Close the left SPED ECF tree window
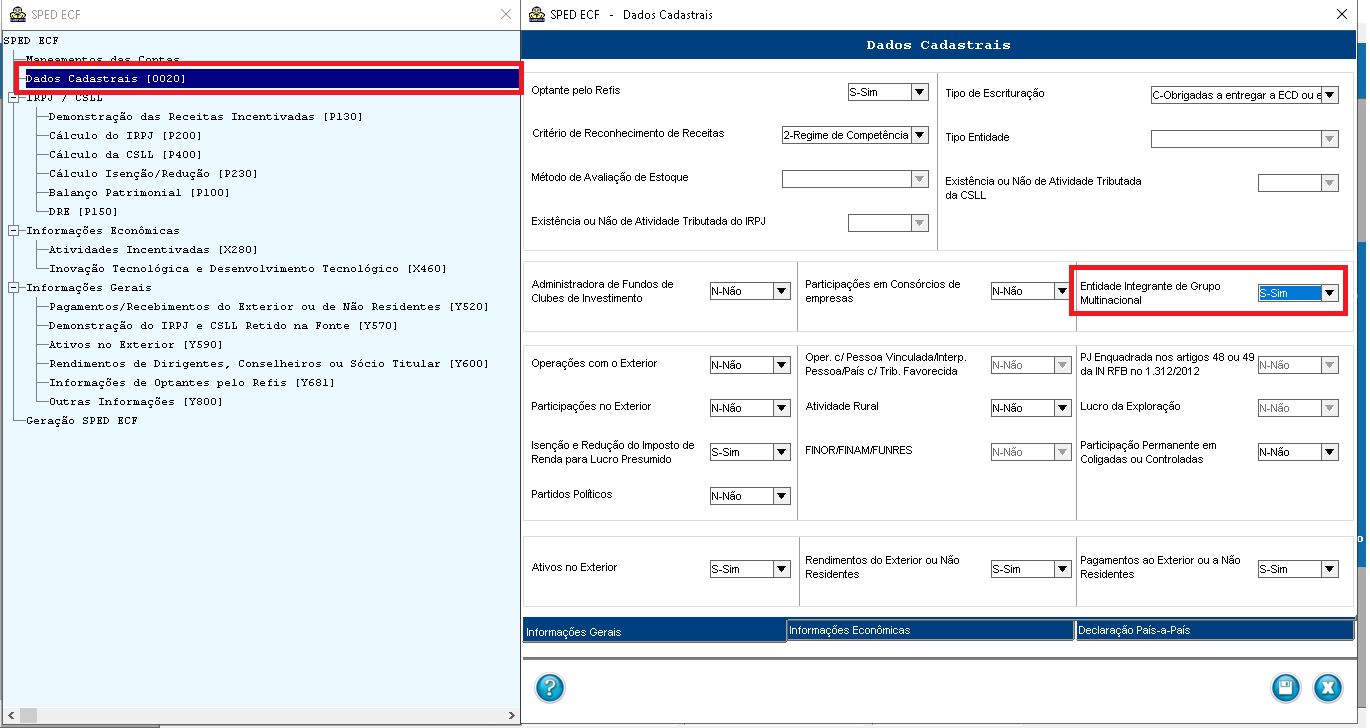Screen dimensions: 1370x728 pos(506,14)
